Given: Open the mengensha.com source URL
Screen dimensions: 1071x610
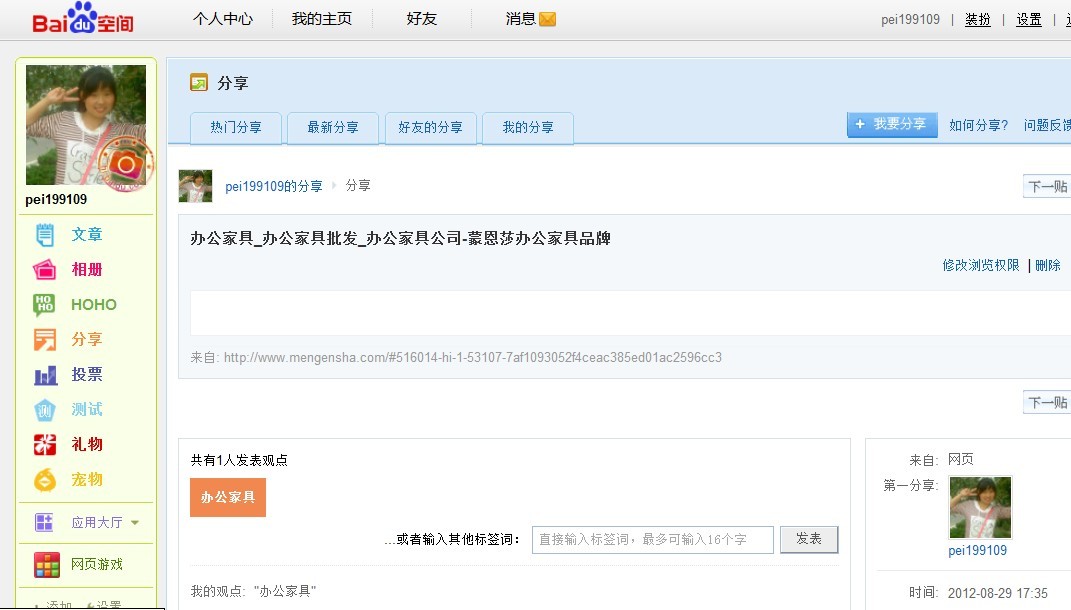Looking at the screenshot, I should [x=473, y=357].
